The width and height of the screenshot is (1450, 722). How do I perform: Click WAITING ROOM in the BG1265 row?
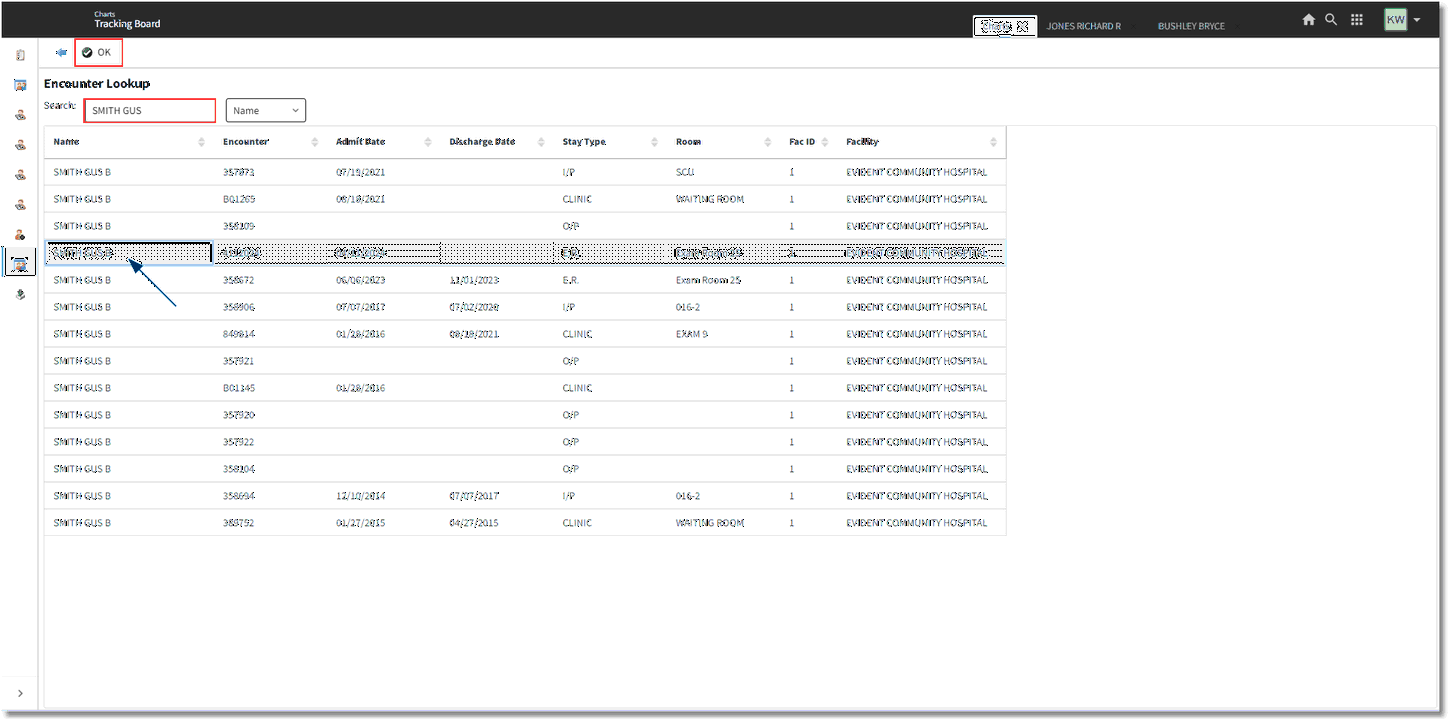point(710,199)
